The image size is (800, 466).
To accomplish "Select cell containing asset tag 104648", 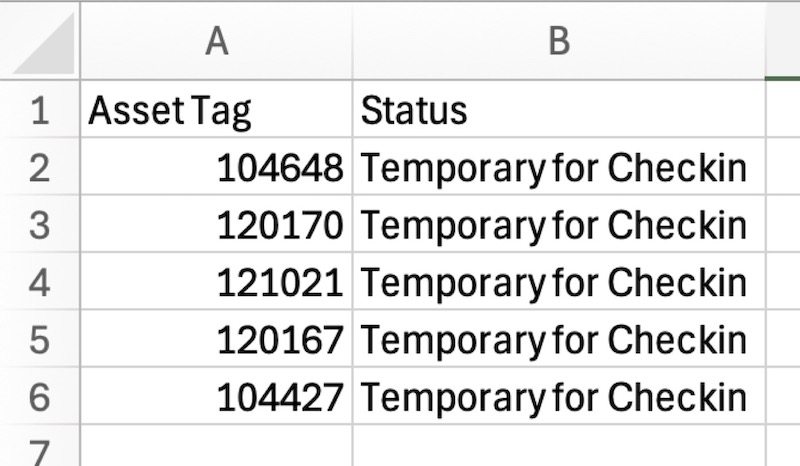I will (216, 167).
